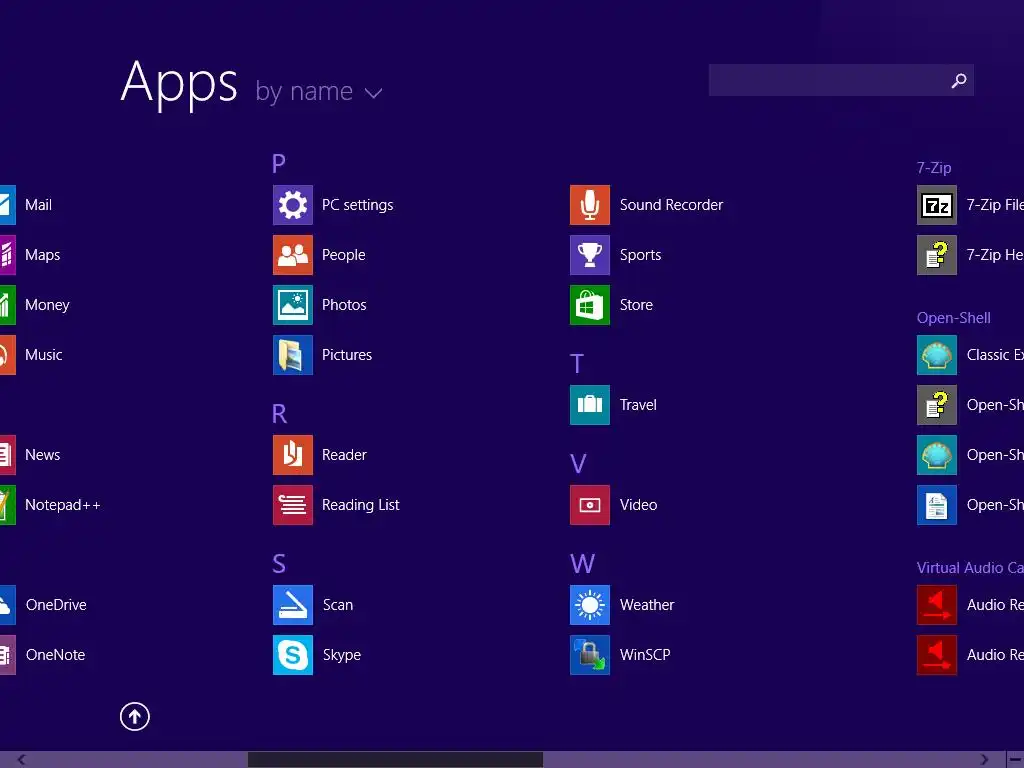Open the Weather sun icon
This screenshot has width=1024, height=768.
click(590, 605)
